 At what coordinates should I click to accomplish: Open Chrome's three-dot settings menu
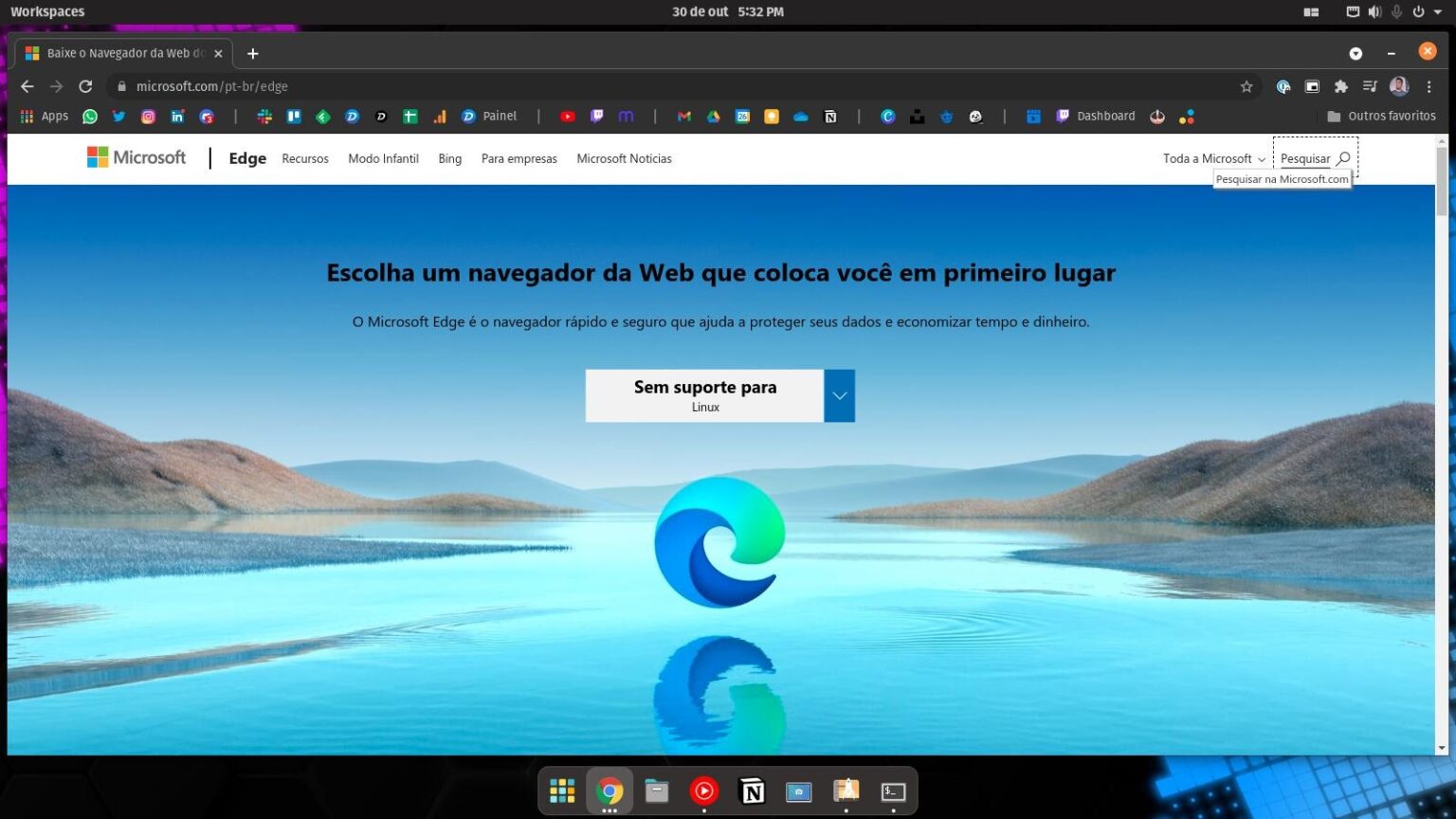point(1430,86)
